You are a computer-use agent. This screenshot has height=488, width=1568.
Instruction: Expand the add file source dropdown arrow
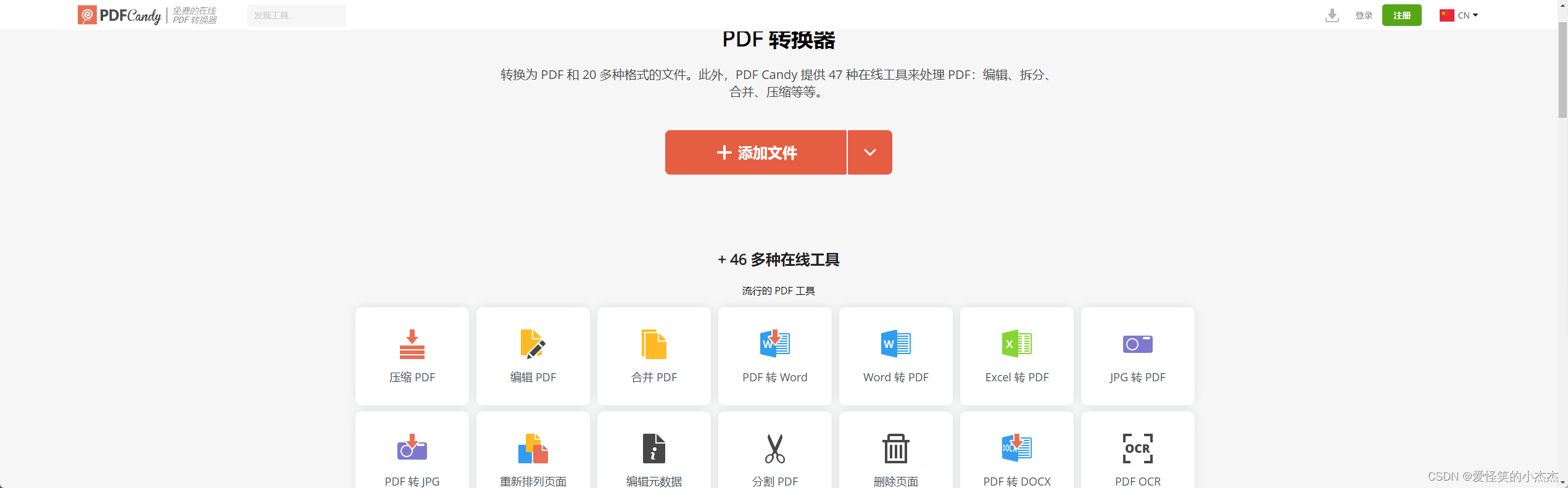tap(870, 152)
